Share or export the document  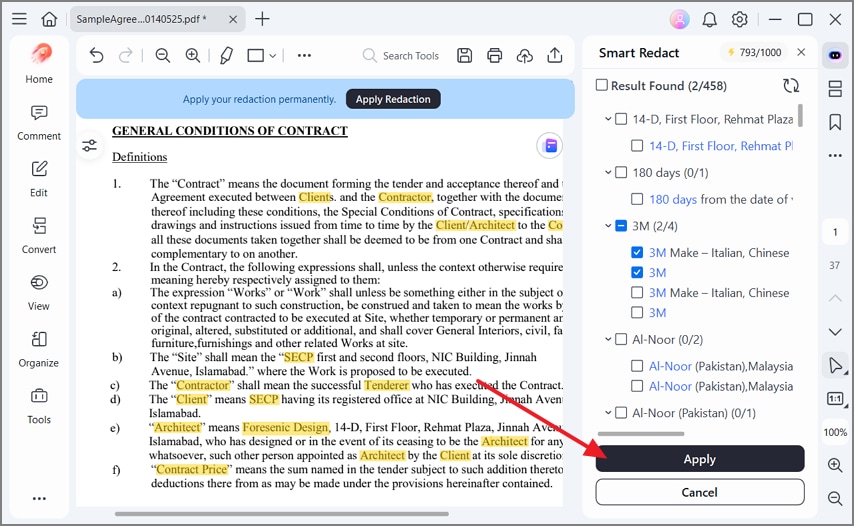(554, 56)
